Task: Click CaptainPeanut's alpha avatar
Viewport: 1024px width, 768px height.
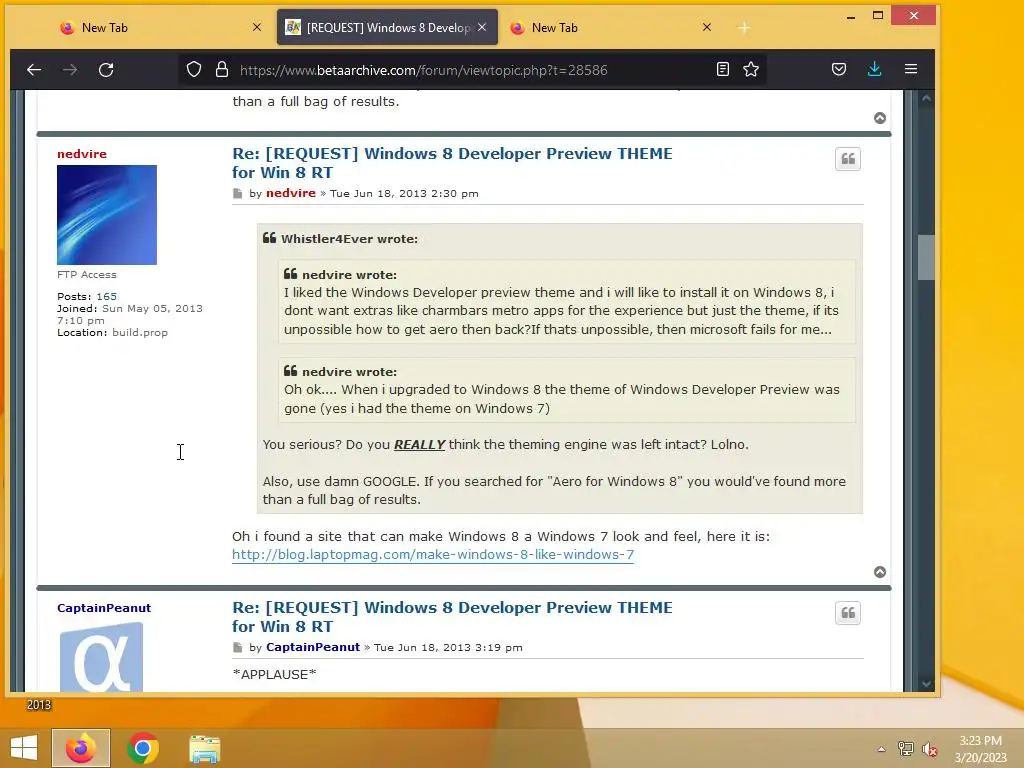Action: 101,656
